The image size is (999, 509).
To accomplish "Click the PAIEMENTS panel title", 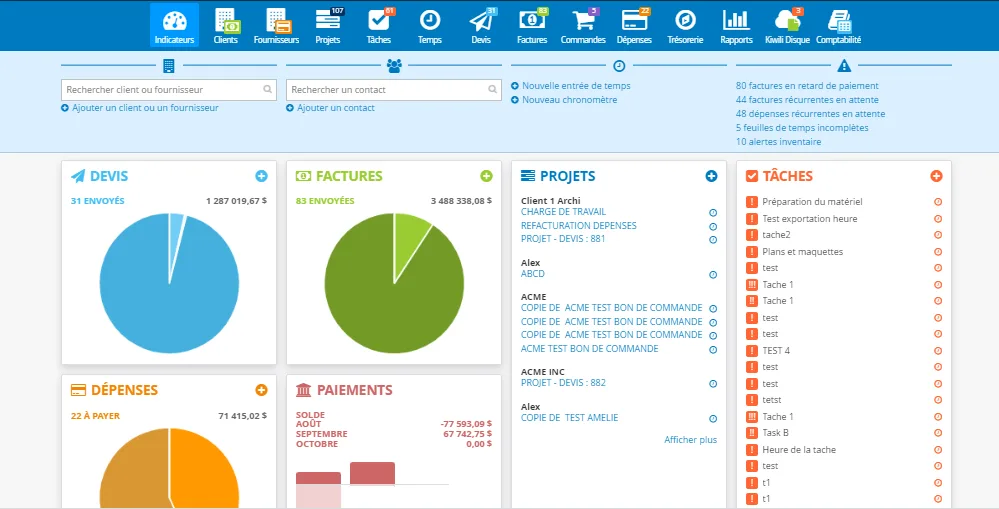I will tap(354, 390).
